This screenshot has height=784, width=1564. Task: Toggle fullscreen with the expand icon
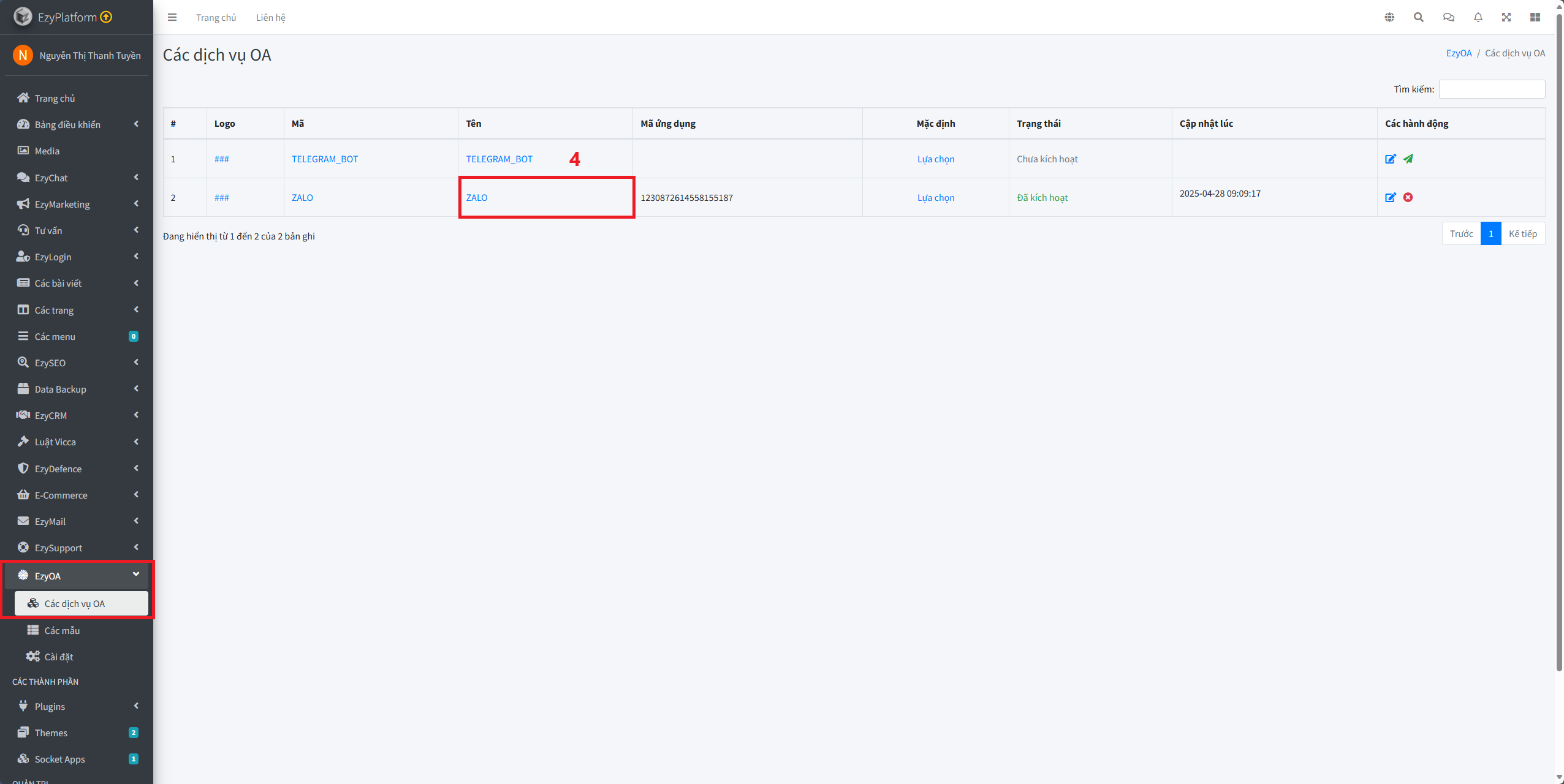click(x=1506, y=17)
